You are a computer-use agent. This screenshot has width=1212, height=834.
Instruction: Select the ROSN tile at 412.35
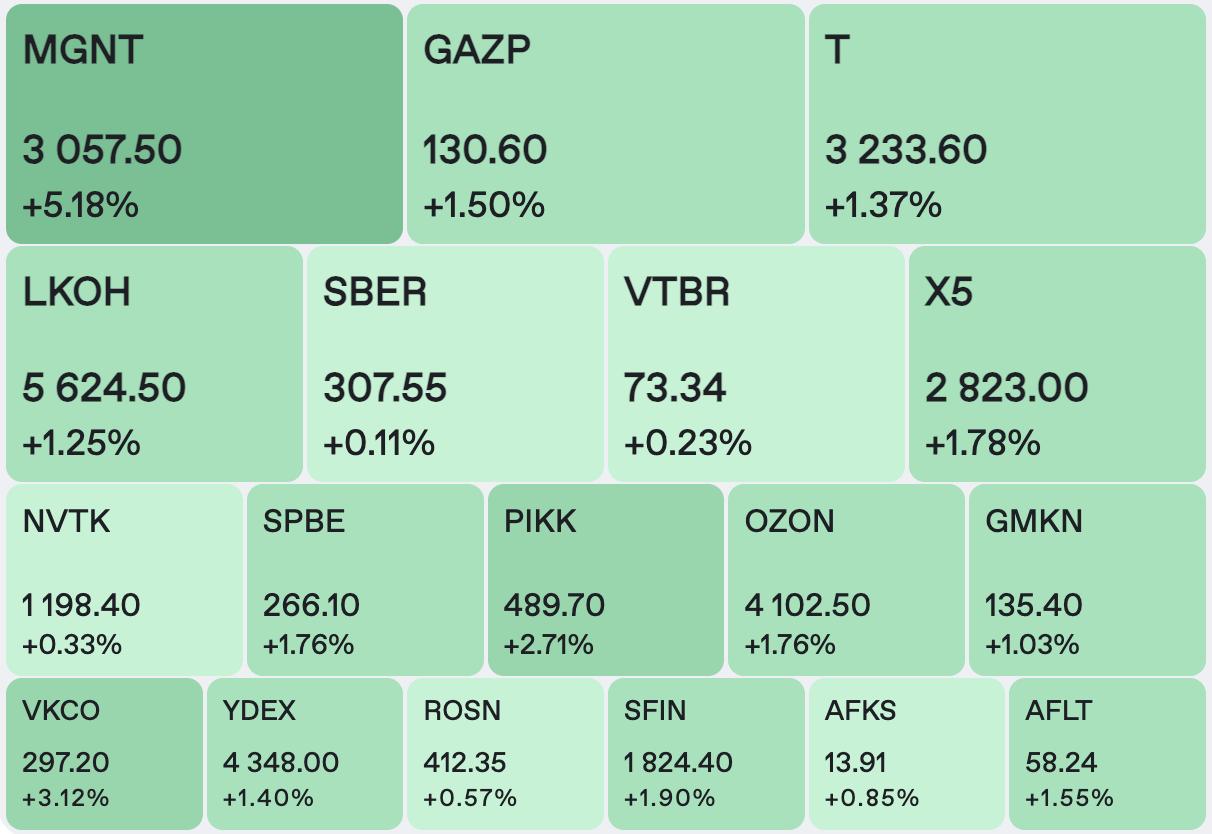[505, 754]
